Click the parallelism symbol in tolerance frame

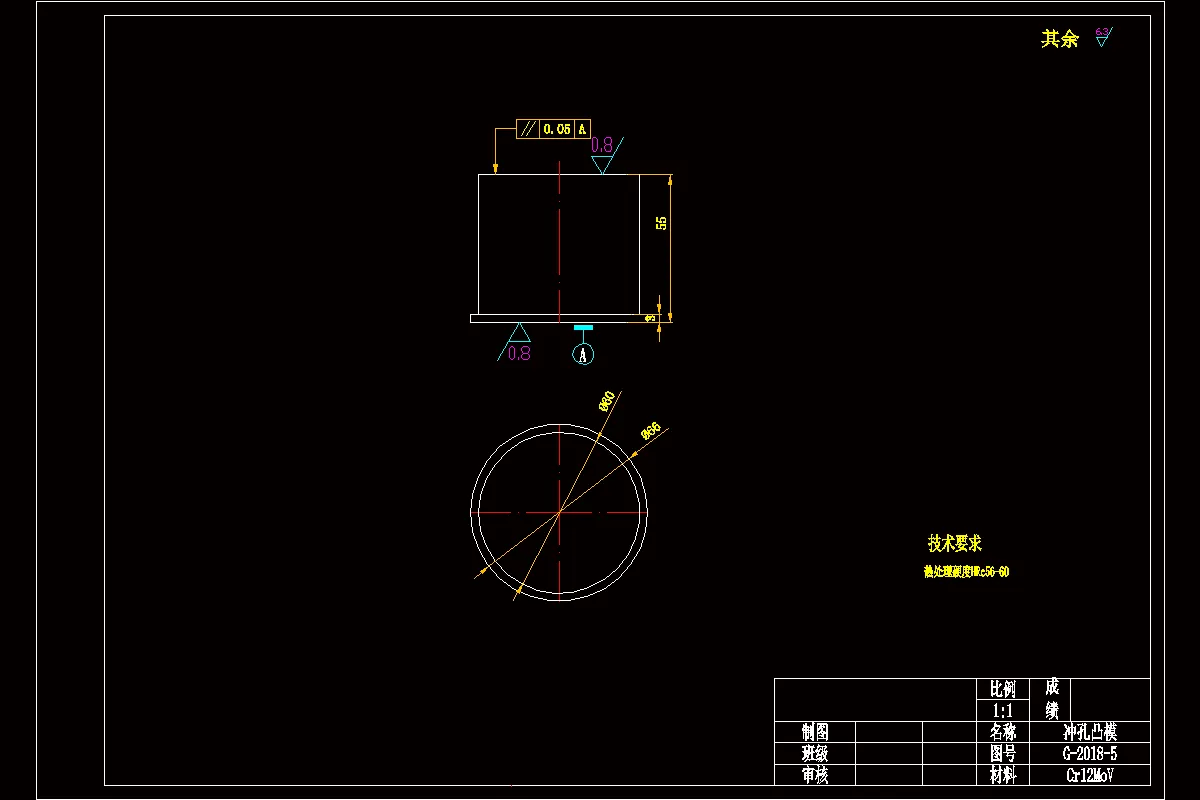pos(527,129)
